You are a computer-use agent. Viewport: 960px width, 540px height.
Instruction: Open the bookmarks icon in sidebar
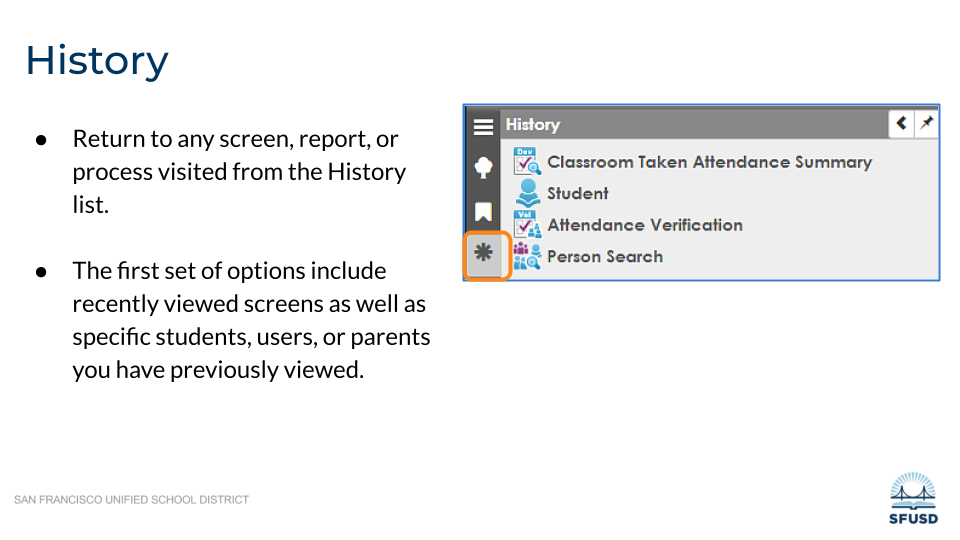(483, 211)
